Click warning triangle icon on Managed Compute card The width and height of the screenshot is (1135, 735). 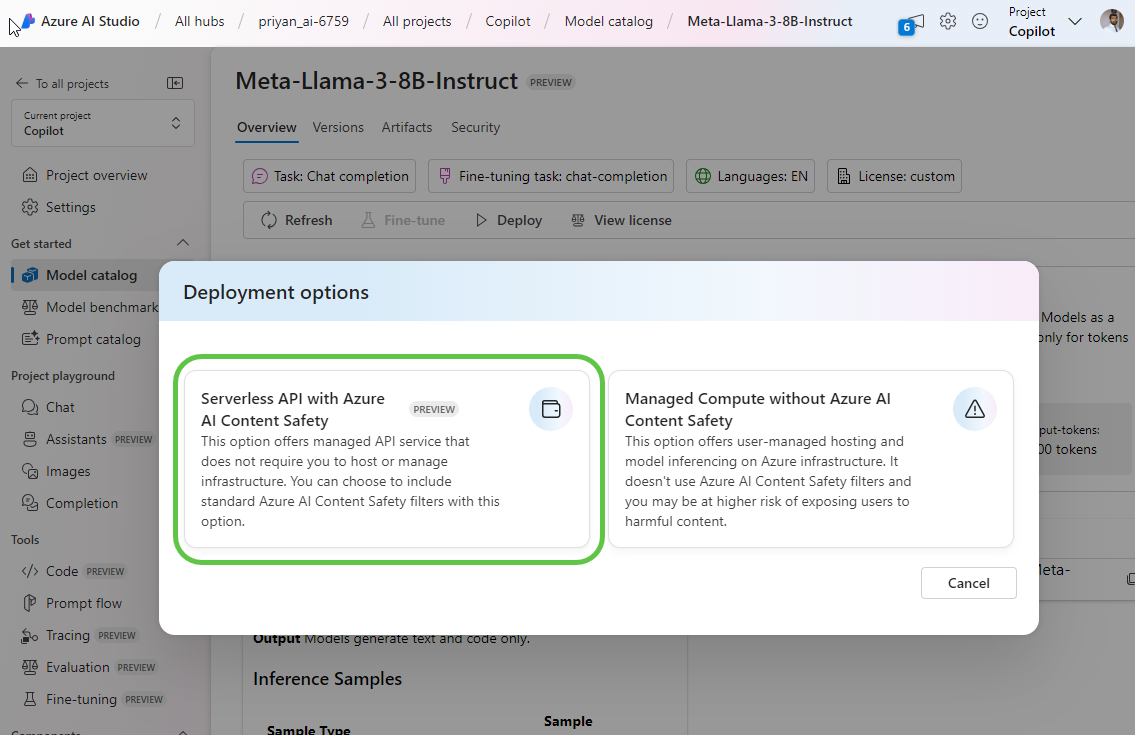(x=975, y=409)
